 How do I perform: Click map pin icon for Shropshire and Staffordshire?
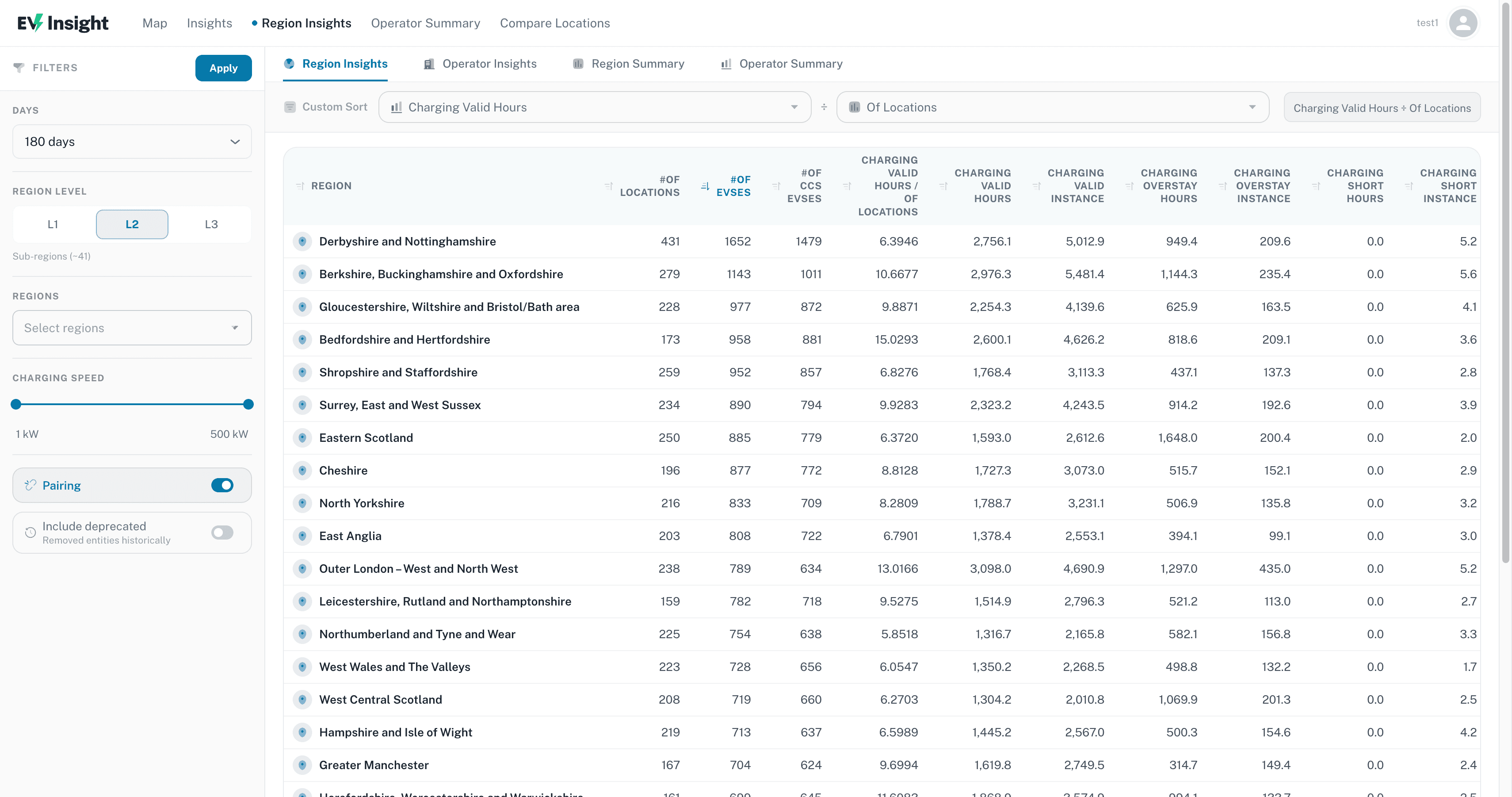(x=302, y=372)
